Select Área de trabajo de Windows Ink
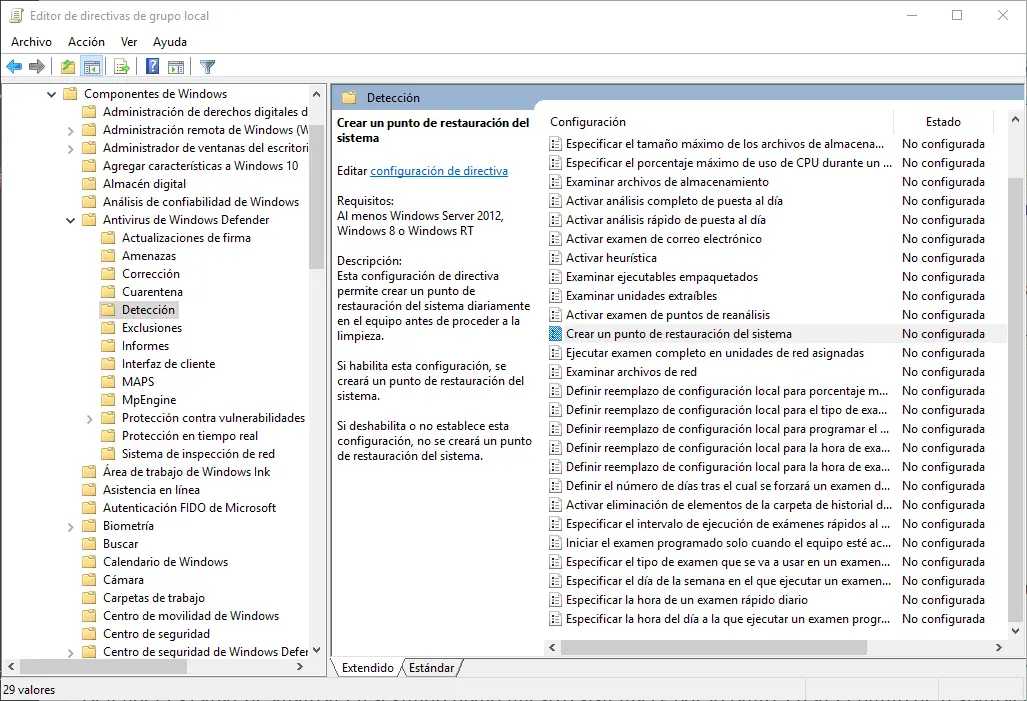 (x=187, y=472)
